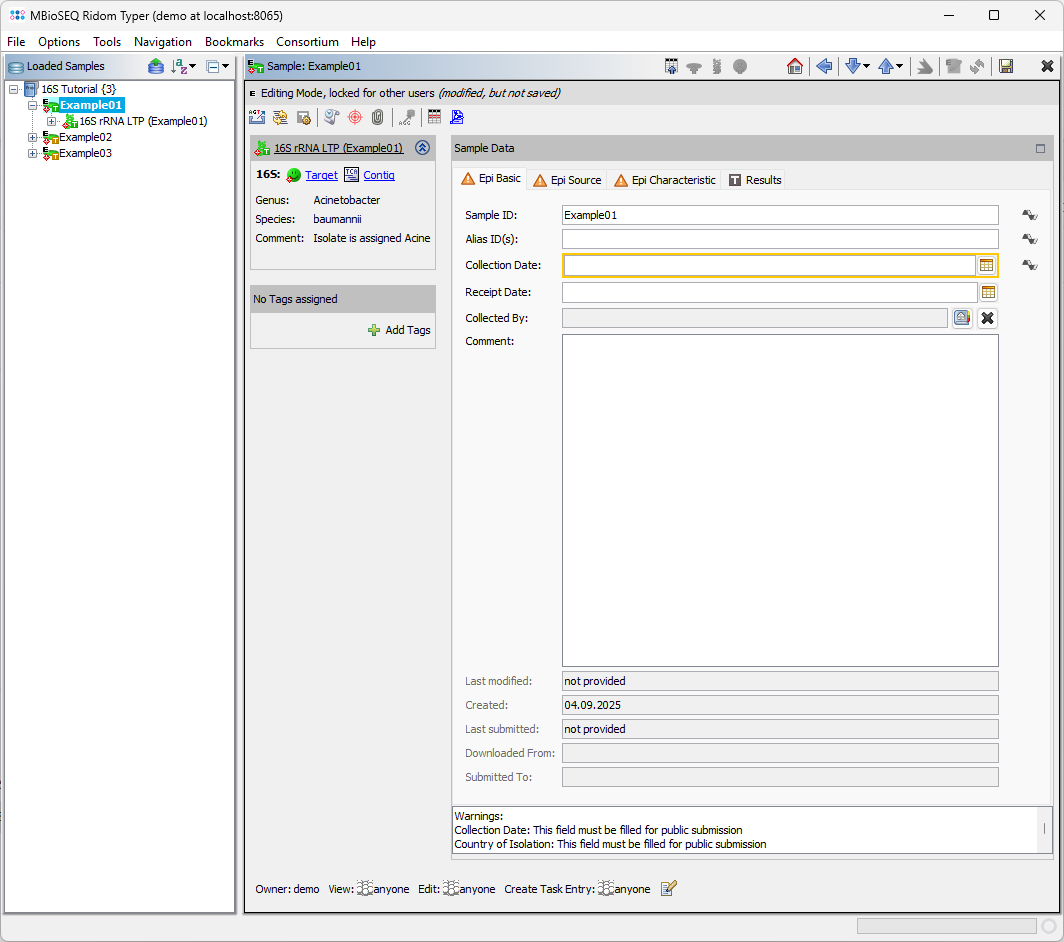Collapse the Example01 tree node
Screen dimensions: 1064x942
32,105
